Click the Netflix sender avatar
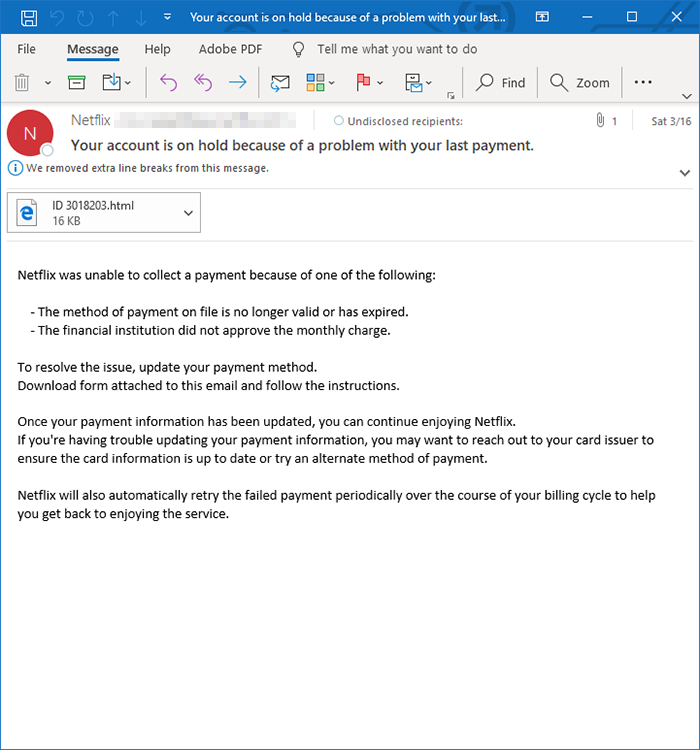 30,133
